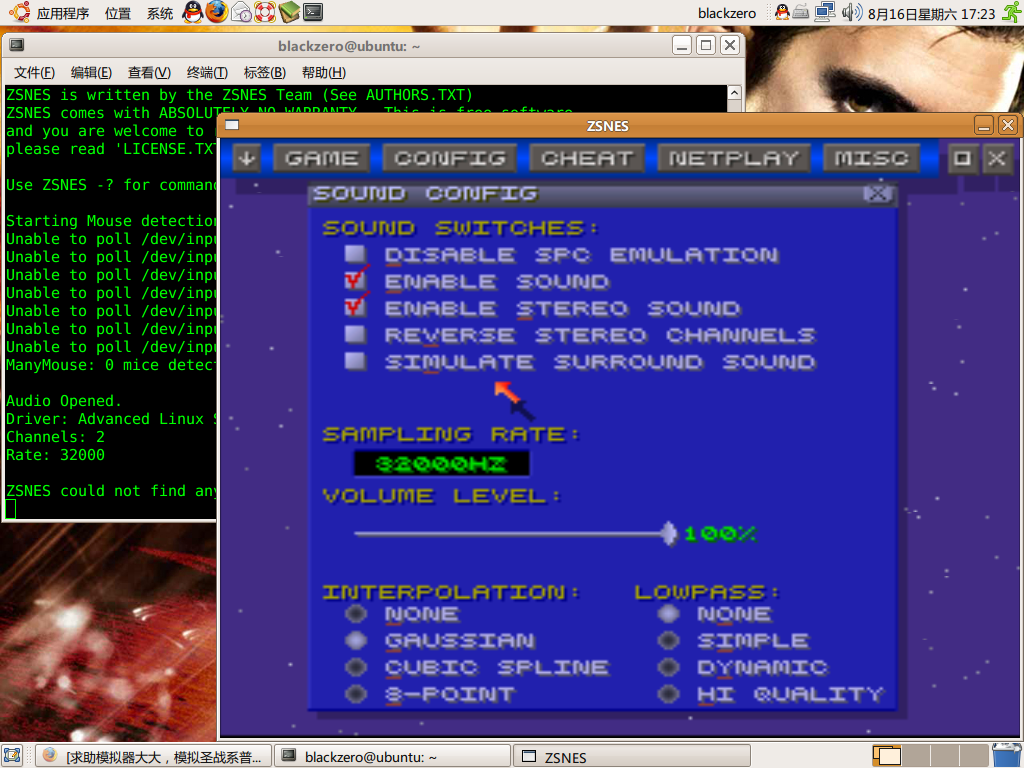Open the 编辑(E) menu in the terminal
1024x768 pixels.
(x=91, y=72)
